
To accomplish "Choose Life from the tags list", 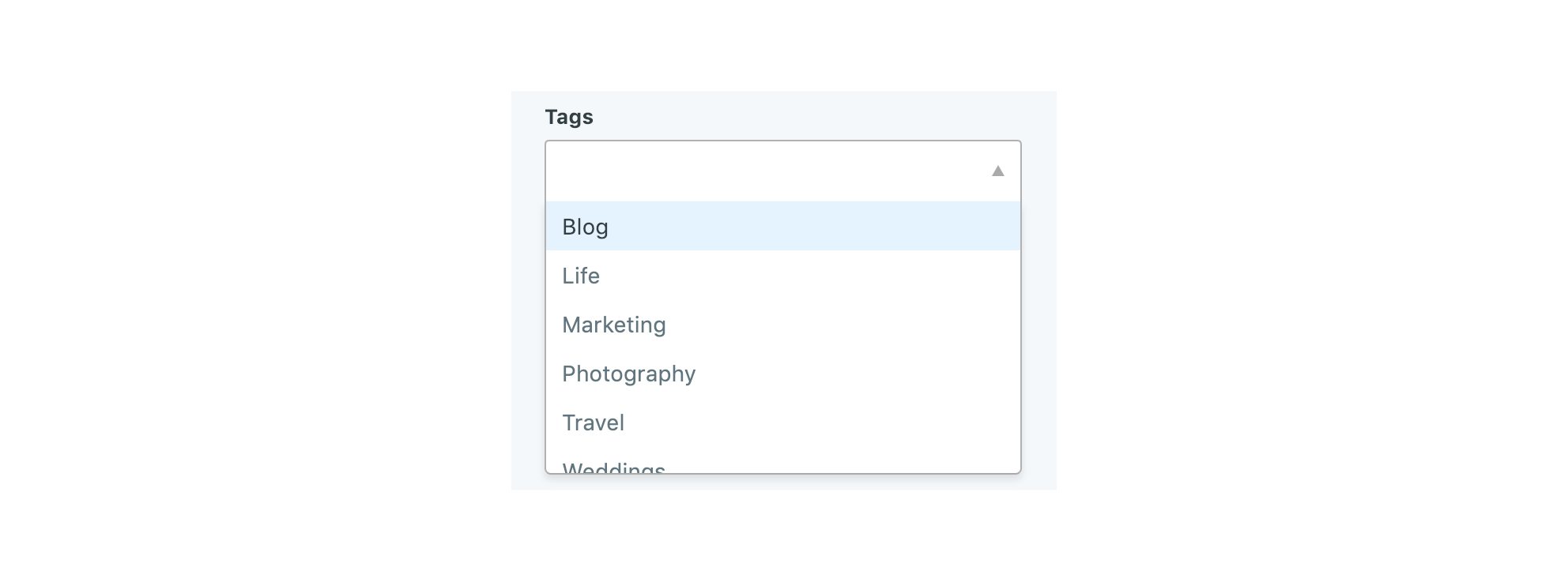I will [x=581, y=276].
